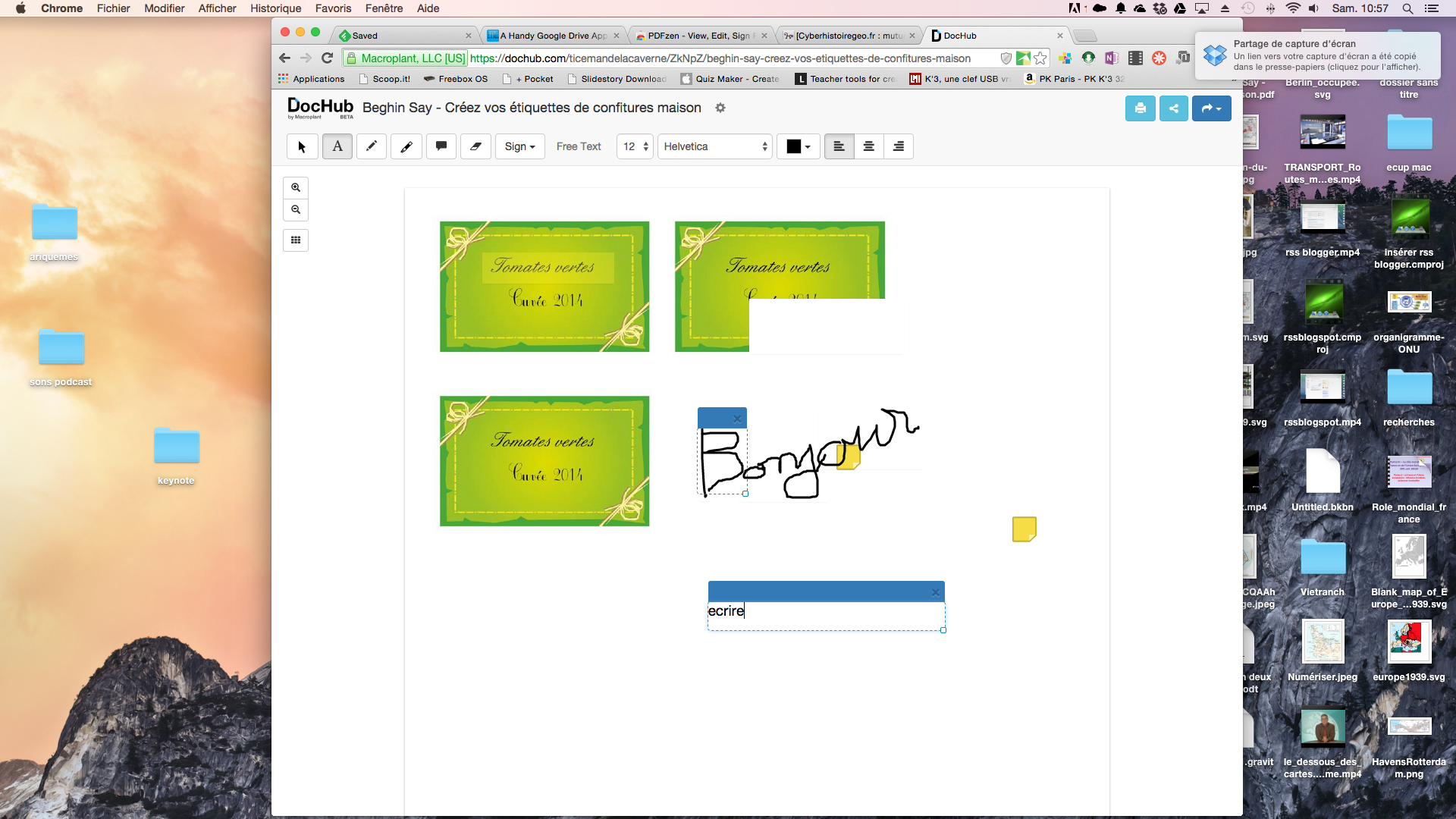Click the yellow sticky note over Bonjour
Screen dimensions: 1456x819
[848, 457]
